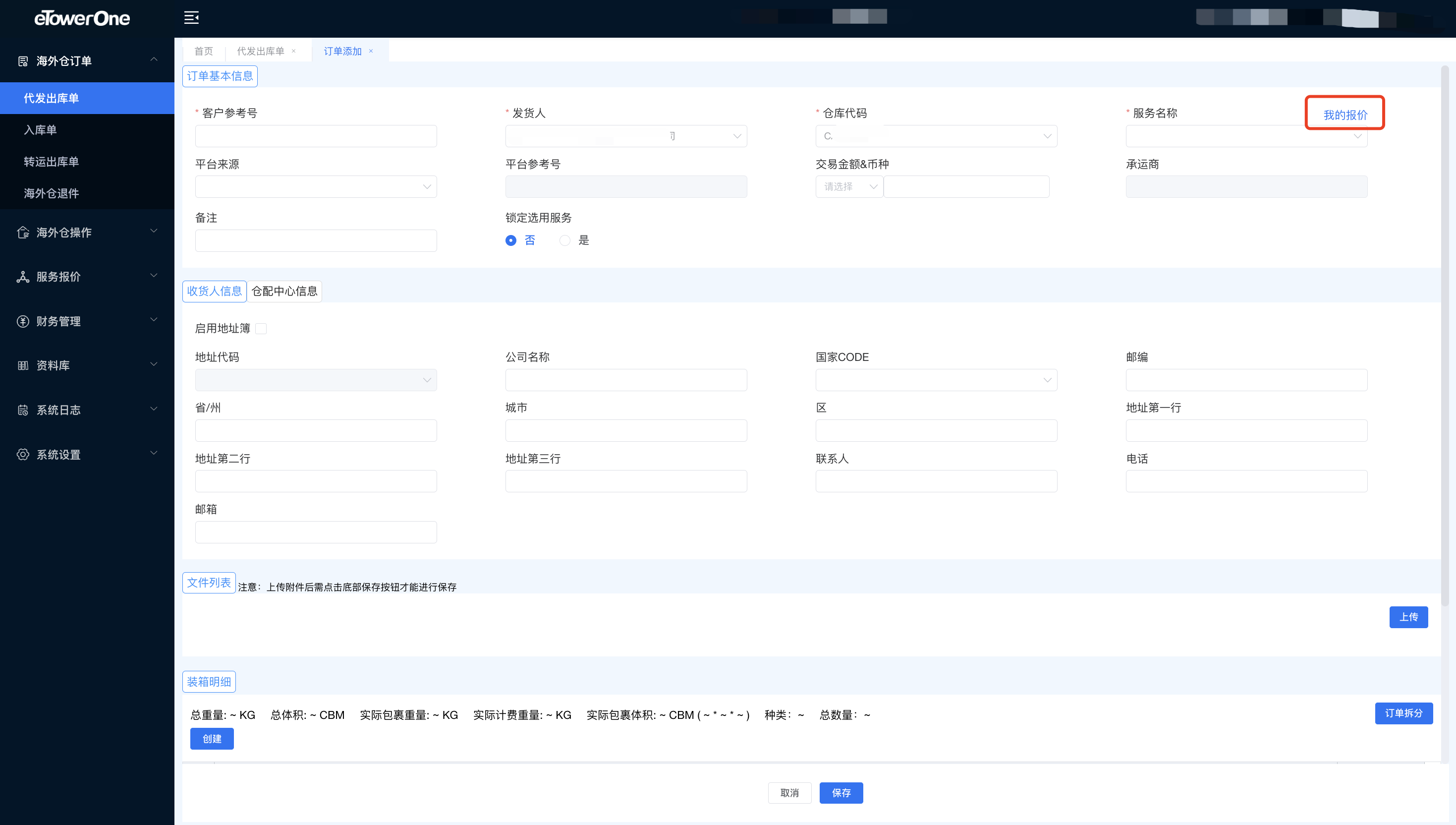Expand the 资料库 menu
Viewport: 1456px width, 825px height.
[154, 364]
